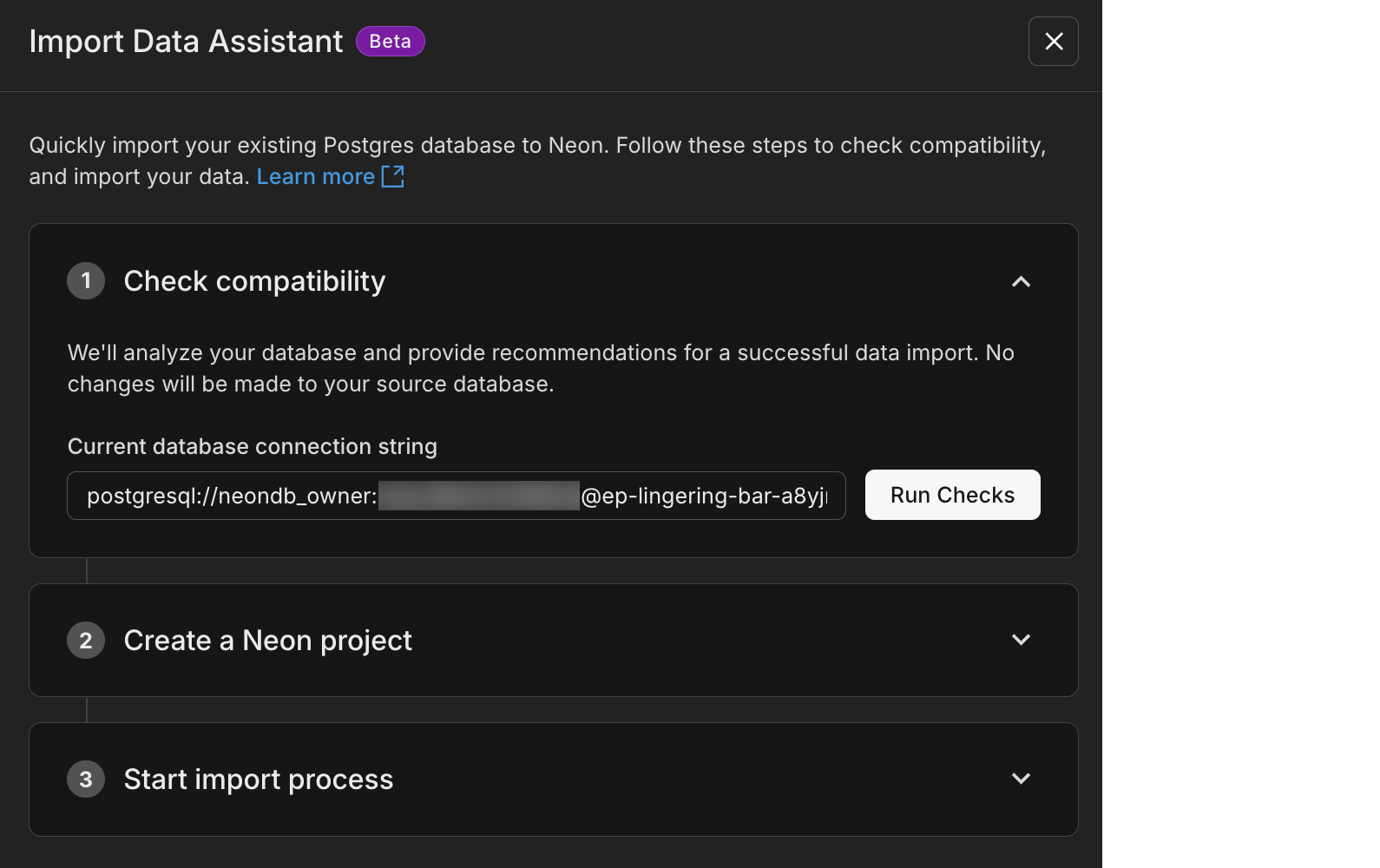1380x868 pixels.
Task: Click the Start import process heading
Action: tap(259, 779)
